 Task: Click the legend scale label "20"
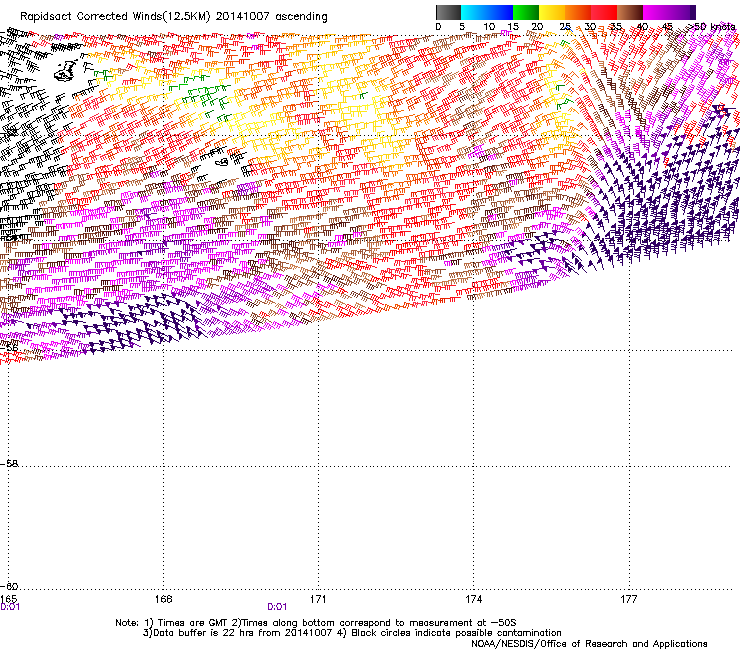[x=537, y=27]
